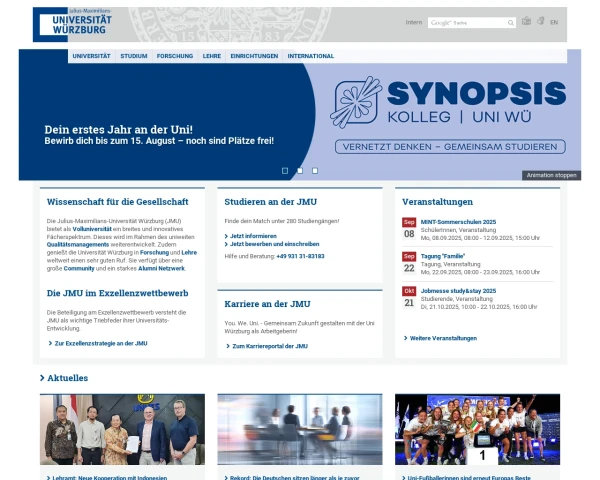Viewport: 600px width, 480px height.
Task: Open the Lehre link in text
Action: point(189,253)
